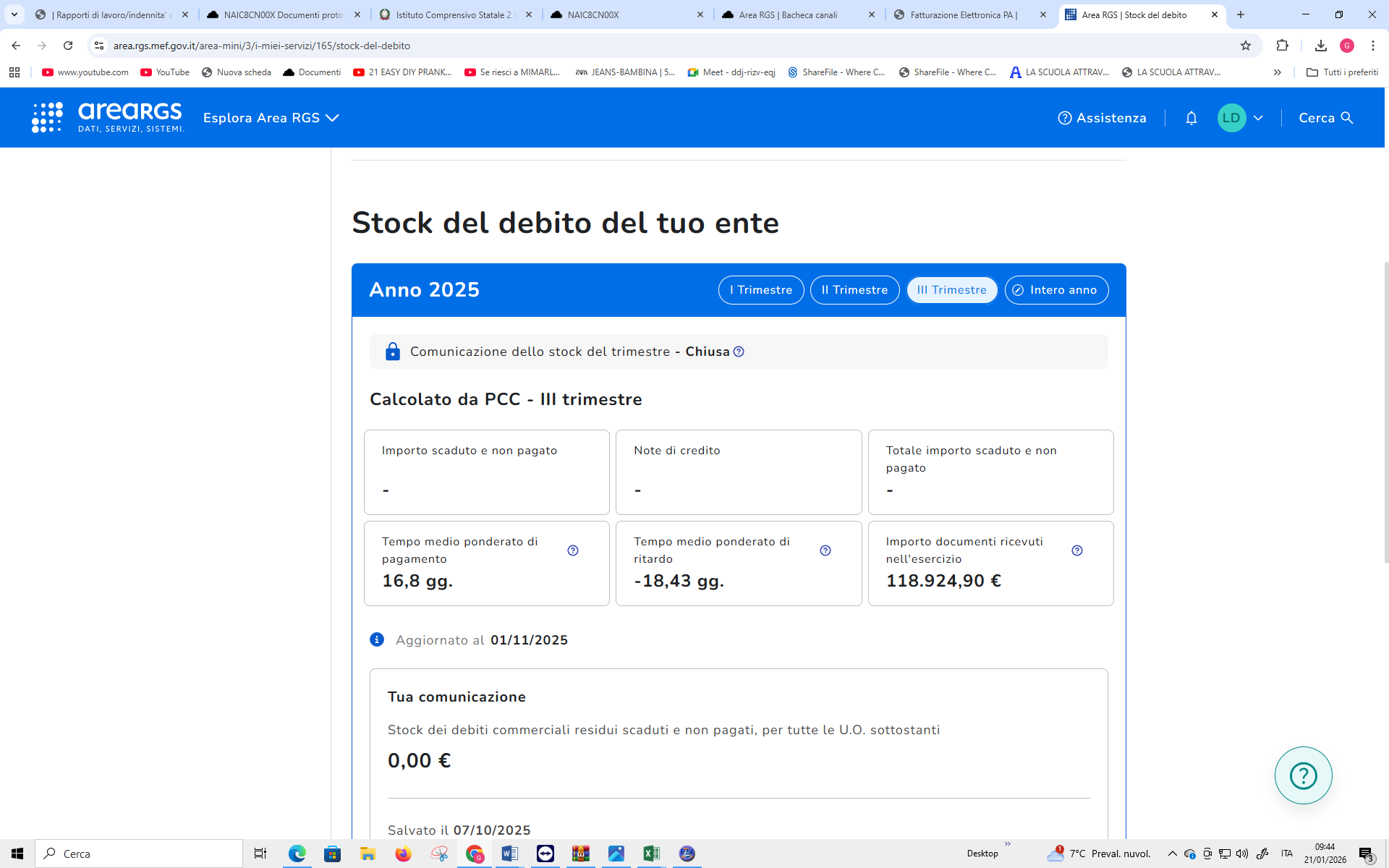
Task: Switch to Intero anno view
Action: (x=1056, y=290)
